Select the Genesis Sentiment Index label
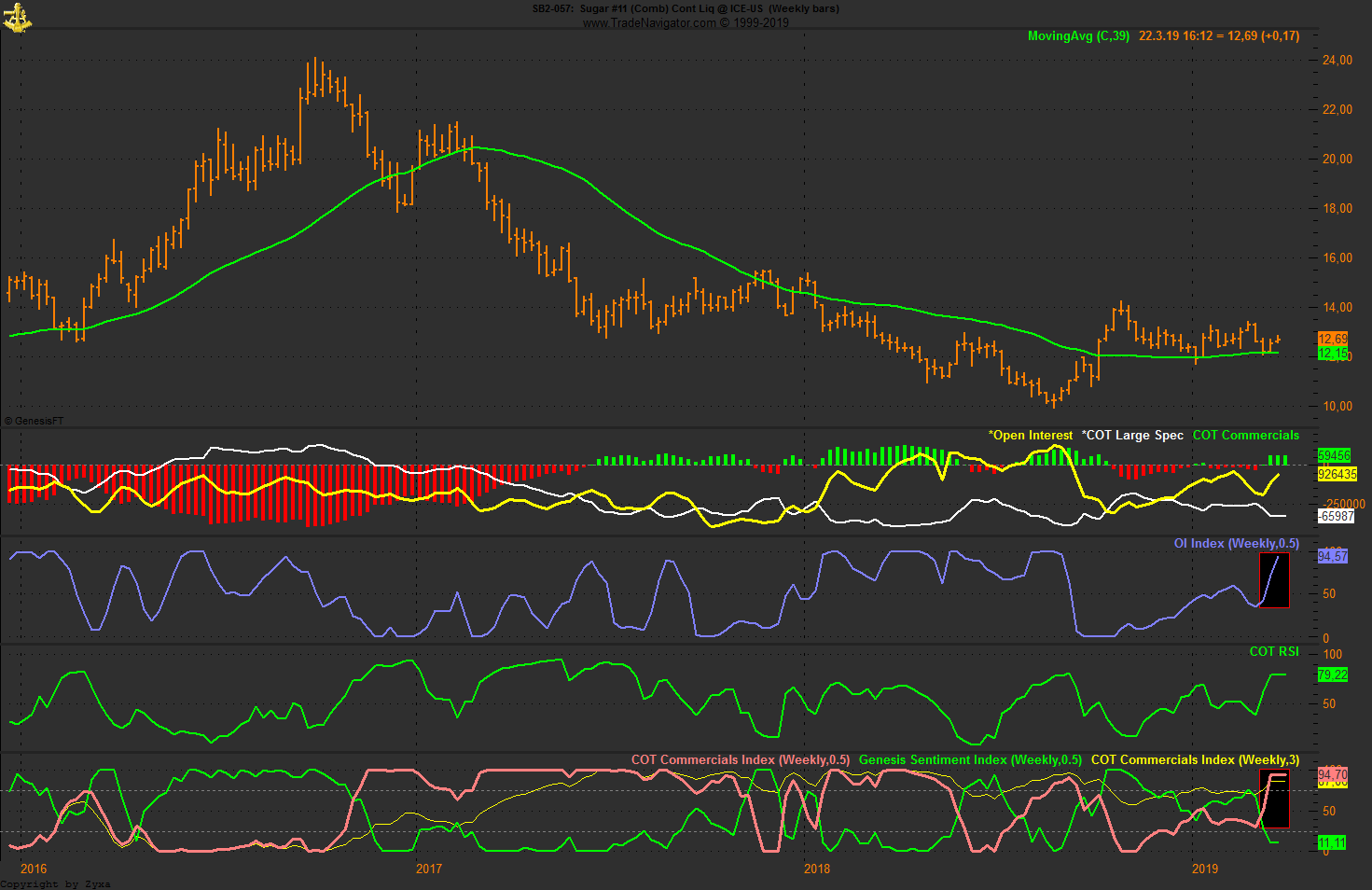This screenshot has height=890, width=1372. click(x=970, y=760)
